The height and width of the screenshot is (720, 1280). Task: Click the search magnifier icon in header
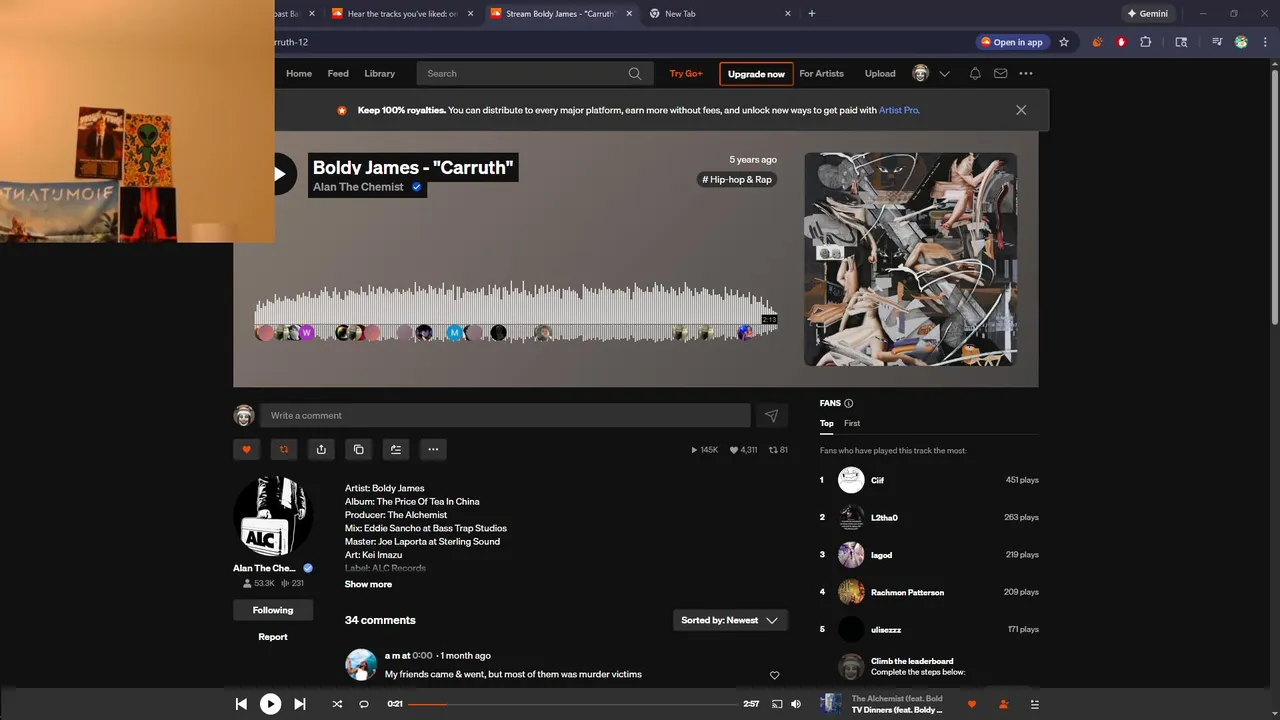[x=635, y=73]
